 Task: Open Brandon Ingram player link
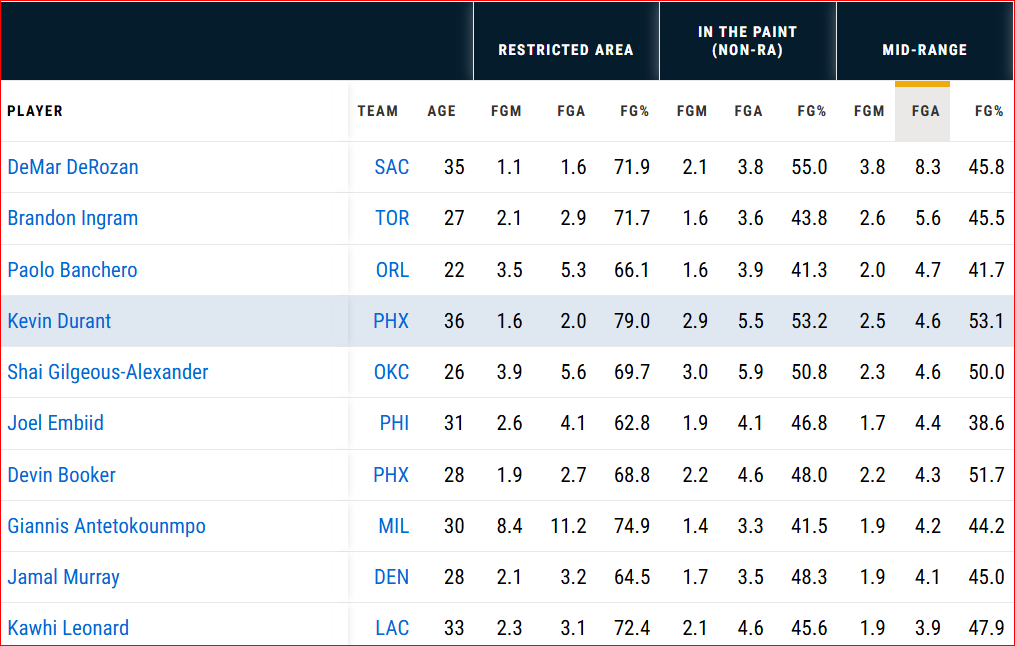click(72, 218)
